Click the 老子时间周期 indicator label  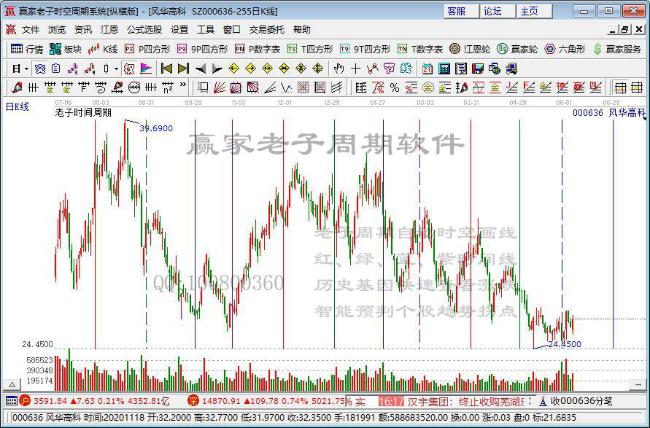83,113
